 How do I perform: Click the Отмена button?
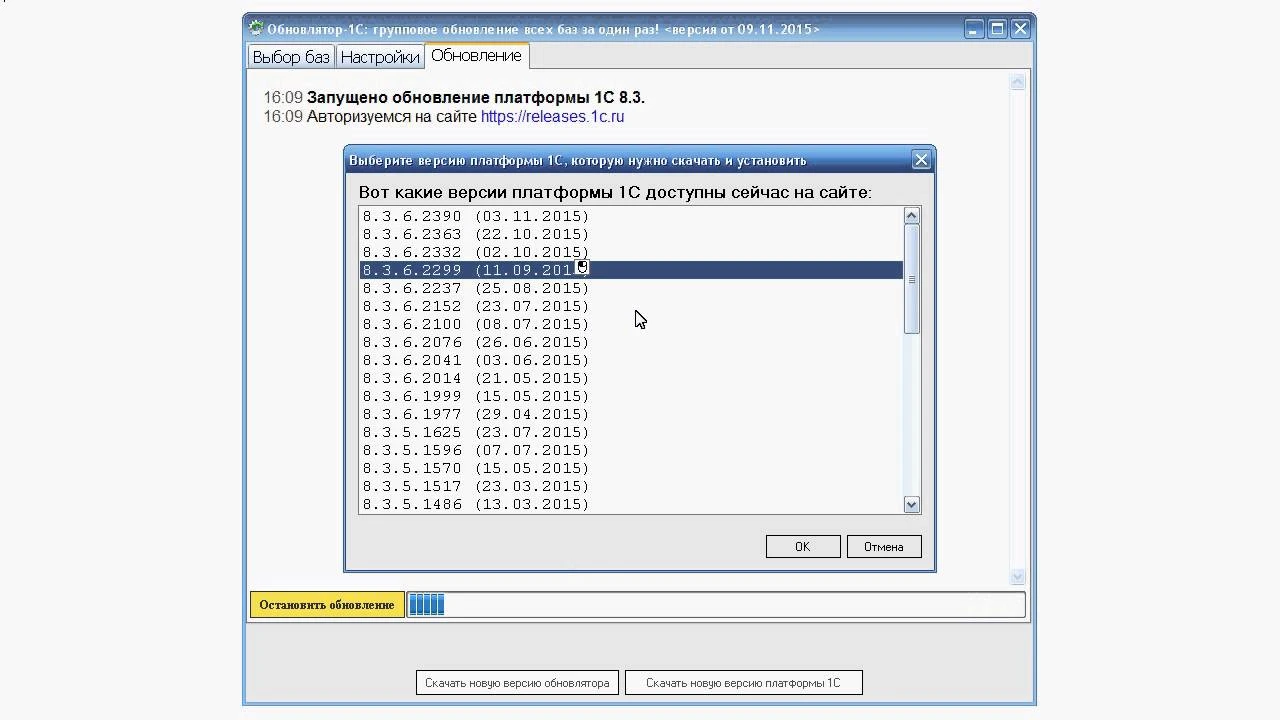click(884, 547)
